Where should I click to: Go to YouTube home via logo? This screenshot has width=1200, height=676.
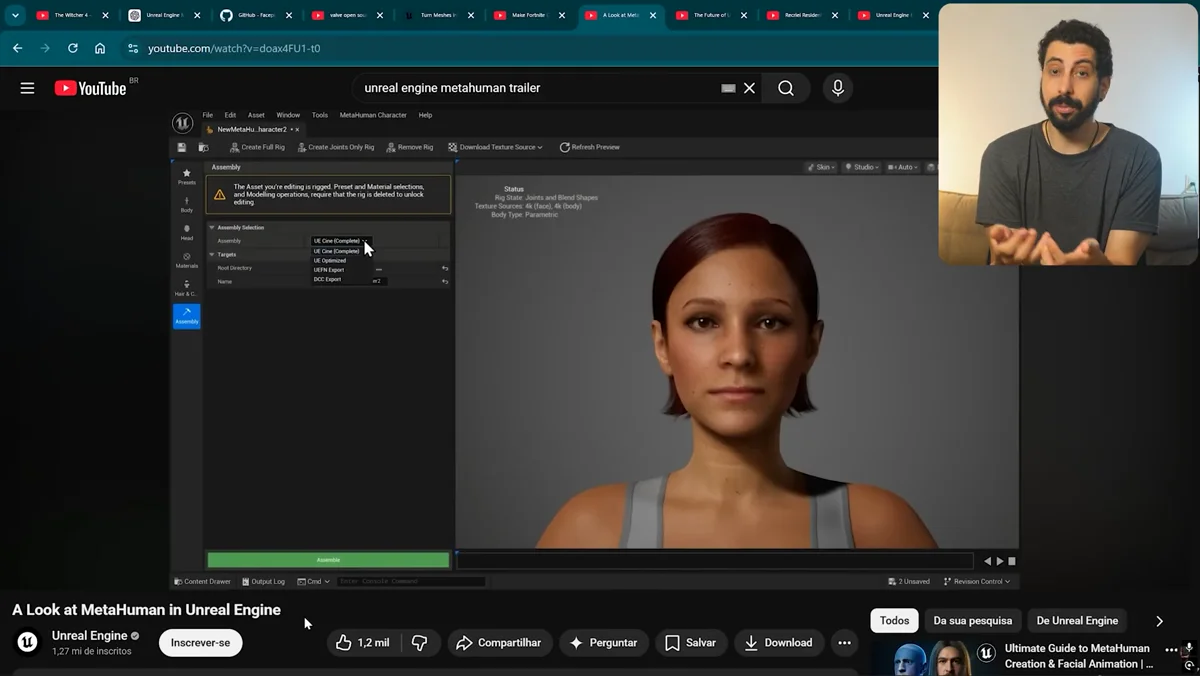(90, 88)
